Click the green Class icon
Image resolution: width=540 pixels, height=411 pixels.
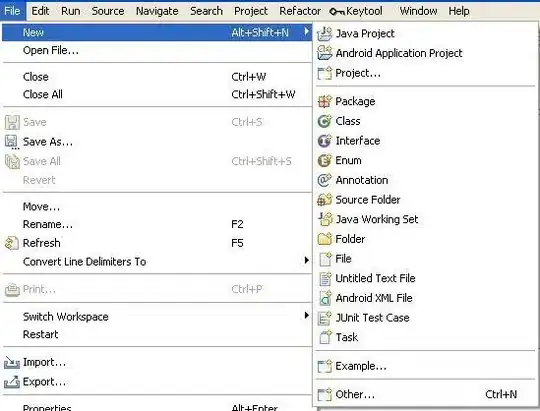tap(324, 121)
